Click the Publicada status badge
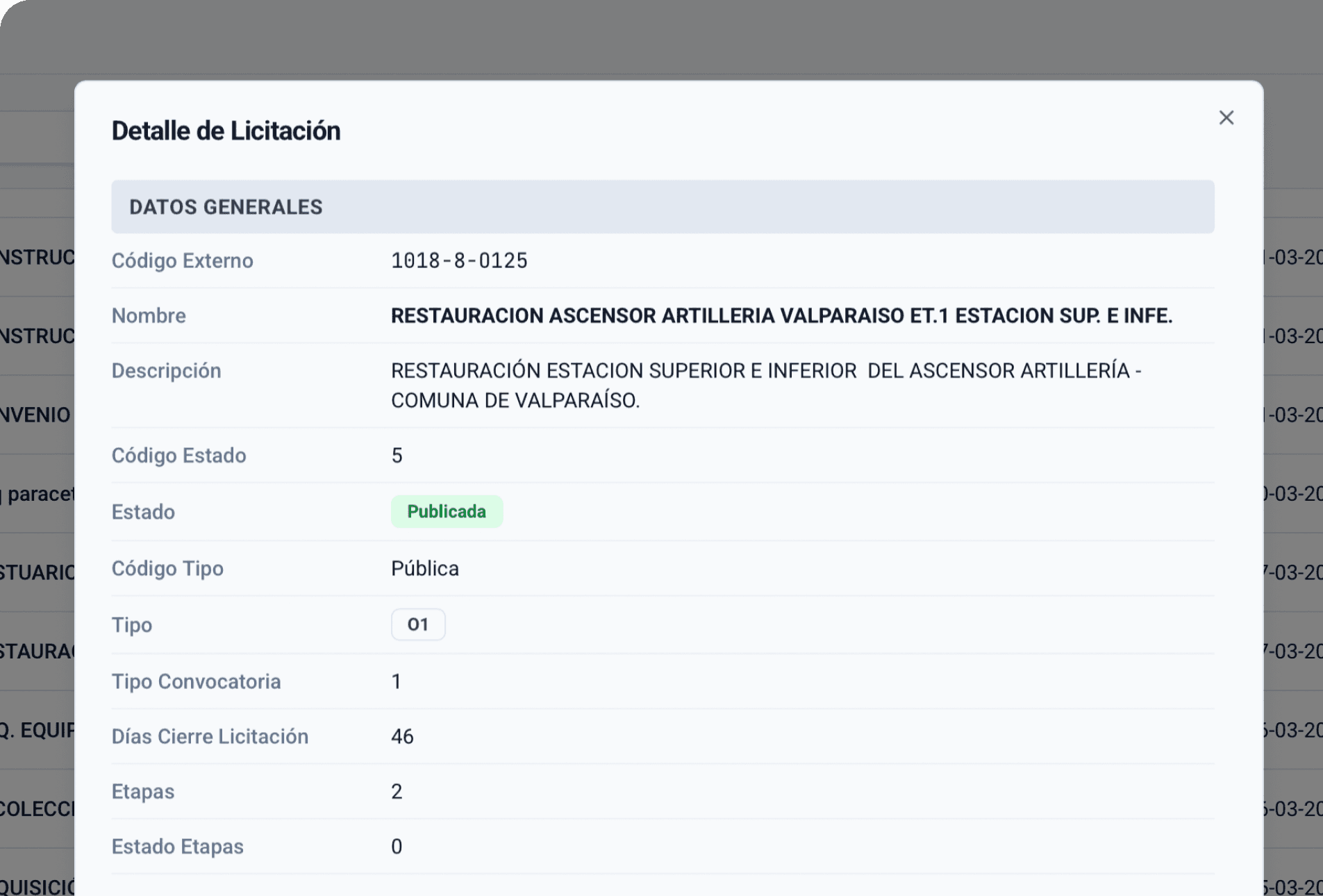The height and width of the screenshot is (896, 1323). tap(447, 511)
